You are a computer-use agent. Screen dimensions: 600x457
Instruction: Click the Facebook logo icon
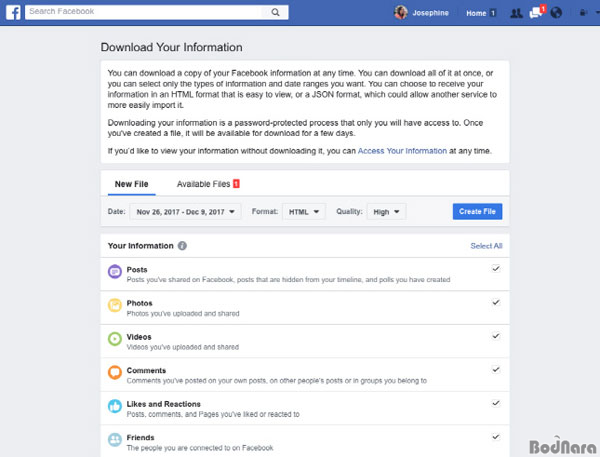[13, 13]
